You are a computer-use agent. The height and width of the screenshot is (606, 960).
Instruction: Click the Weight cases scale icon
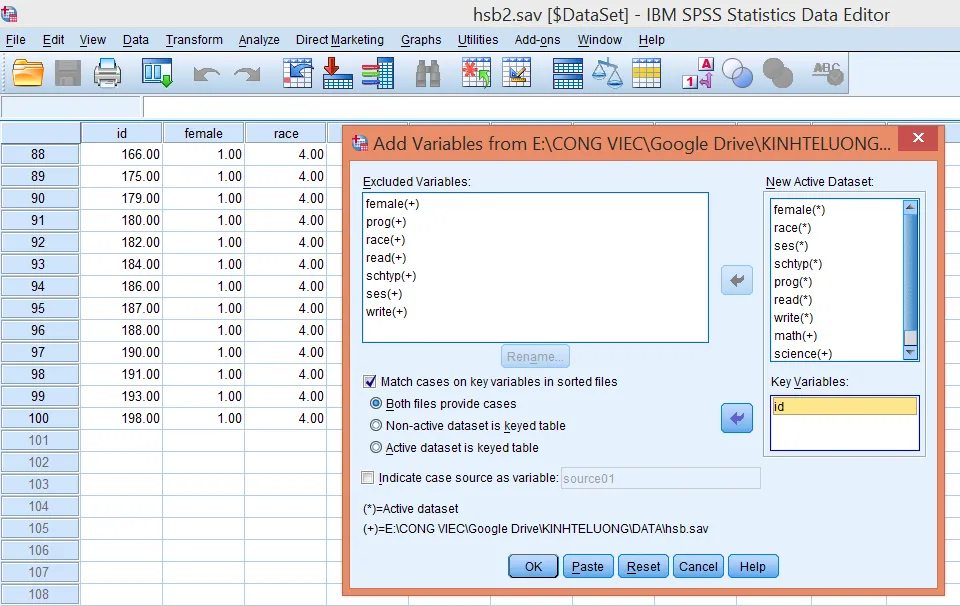tap(607, 73)
